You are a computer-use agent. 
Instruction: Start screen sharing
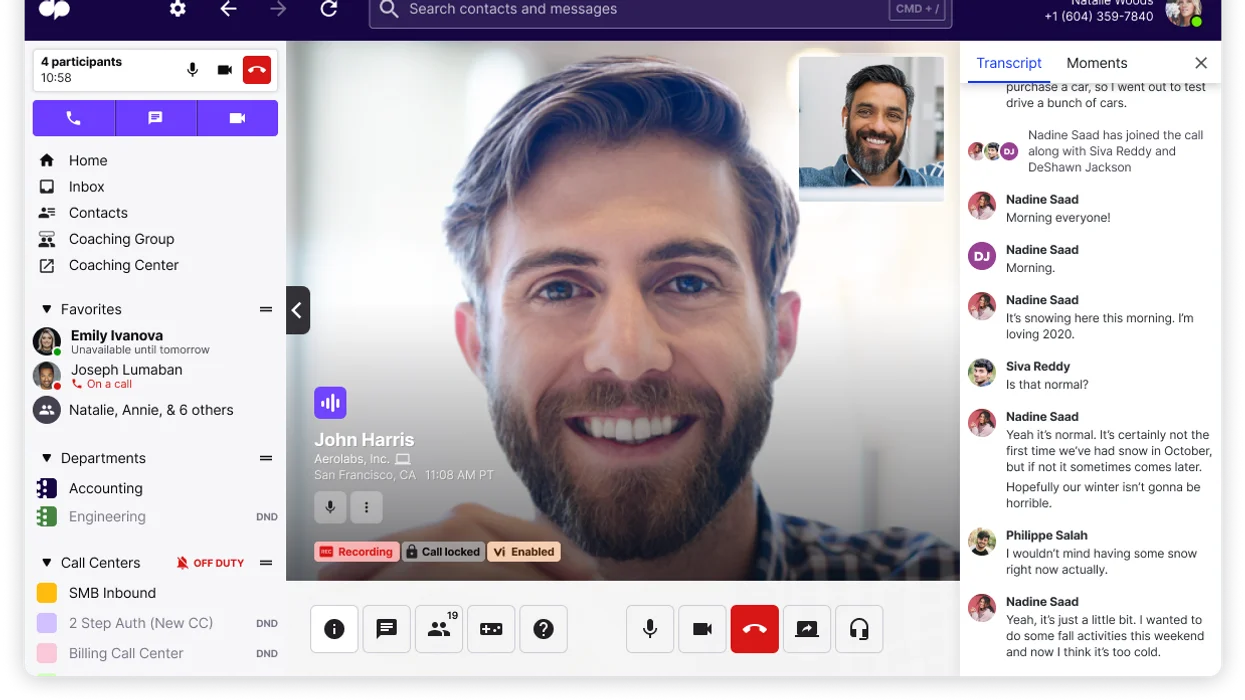tap(807, 629)
